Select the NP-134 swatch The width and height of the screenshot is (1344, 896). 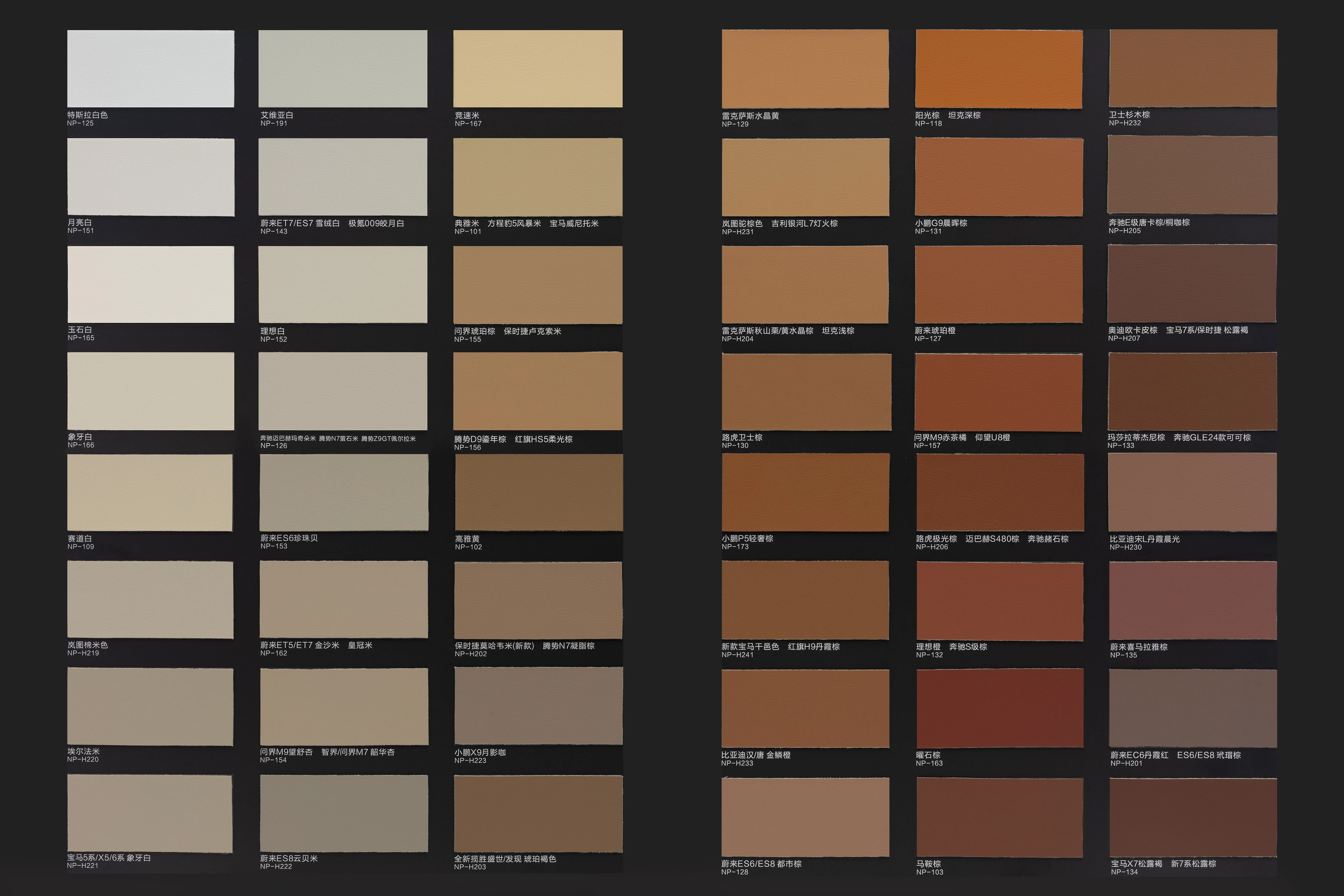click(1193, 818)
